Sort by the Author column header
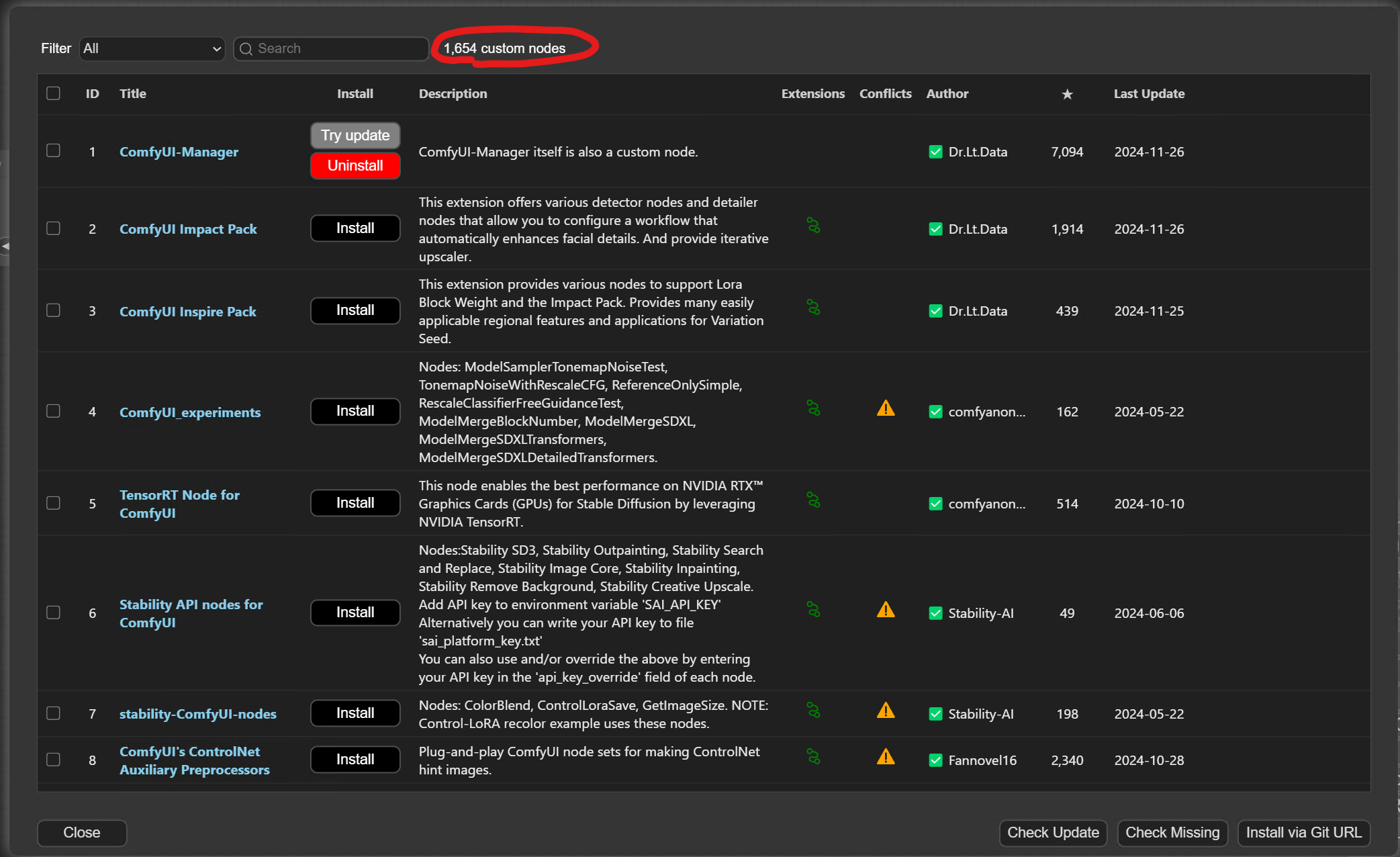Viewport: 1400px width, 857px height. pyautogui.click(x=947, y=94)
